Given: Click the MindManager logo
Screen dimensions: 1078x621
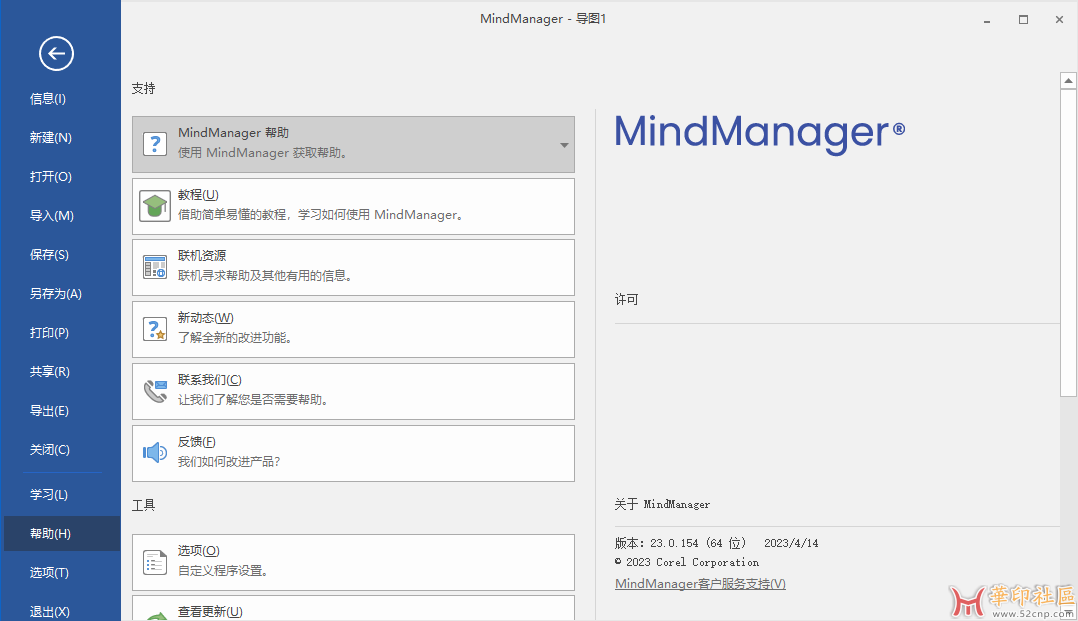Looking at the screenshot, I should tap(760, 133).
